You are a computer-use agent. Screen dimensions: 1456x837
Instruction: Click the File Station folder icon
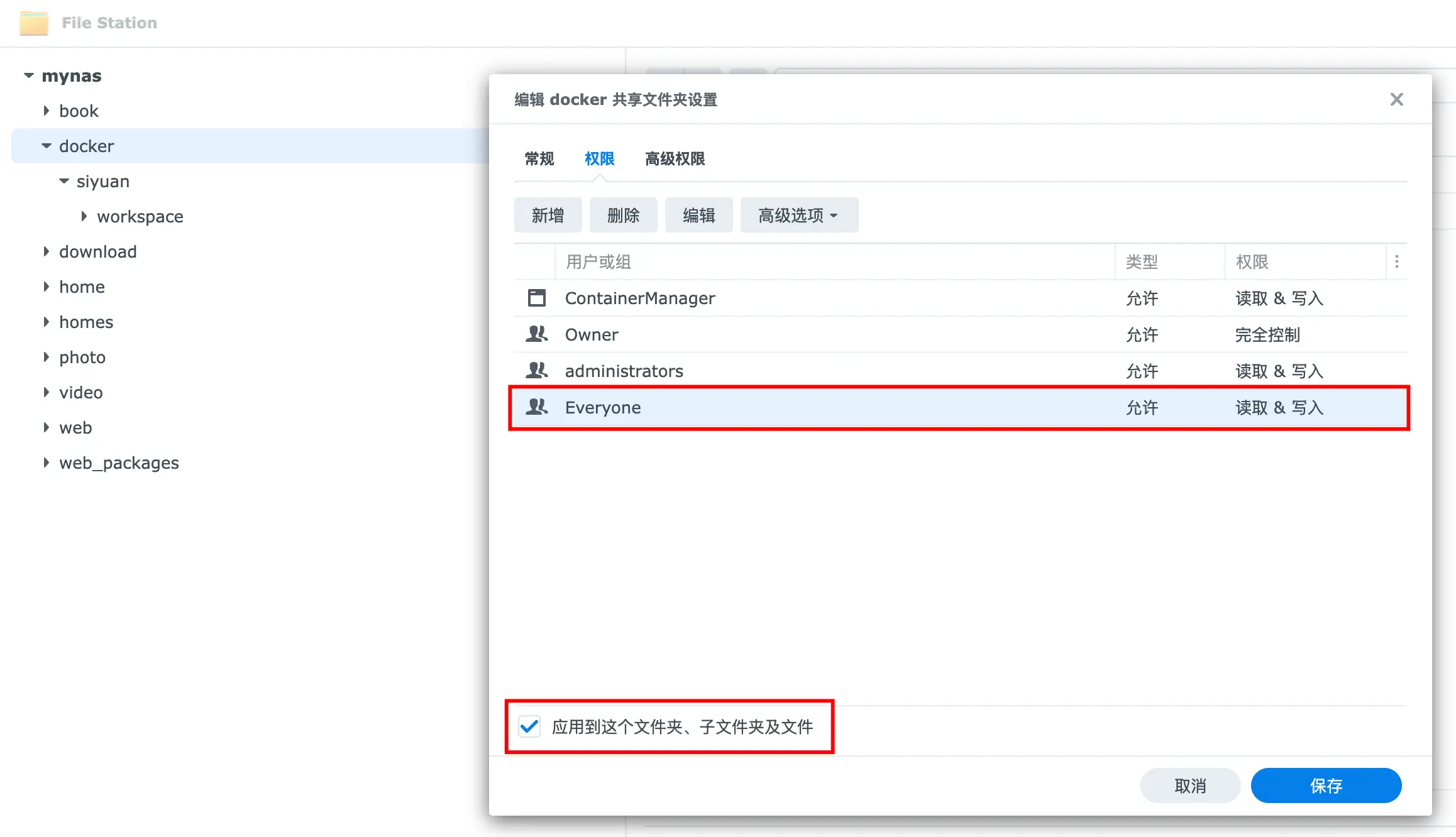pyautogui.click(x=33, y=23)
